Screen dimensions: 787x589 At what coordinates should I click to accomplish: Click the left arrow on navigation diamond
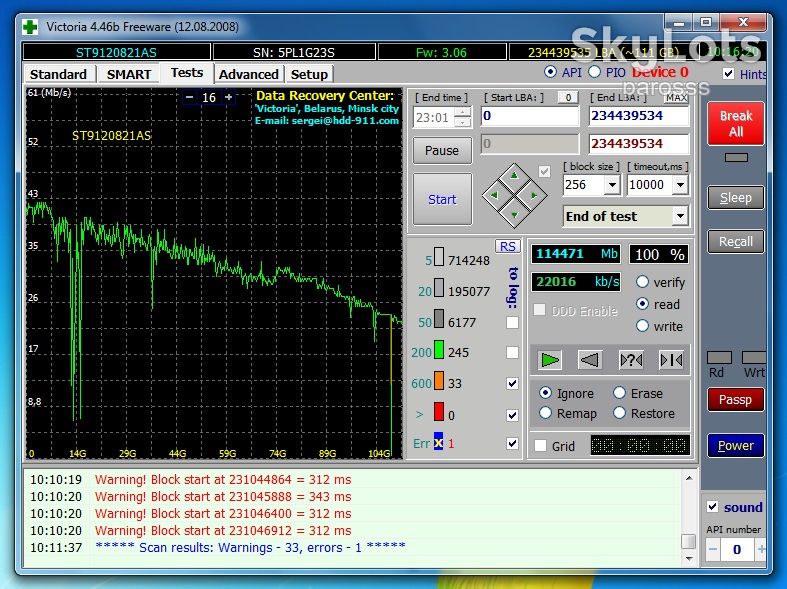point(494,195)
